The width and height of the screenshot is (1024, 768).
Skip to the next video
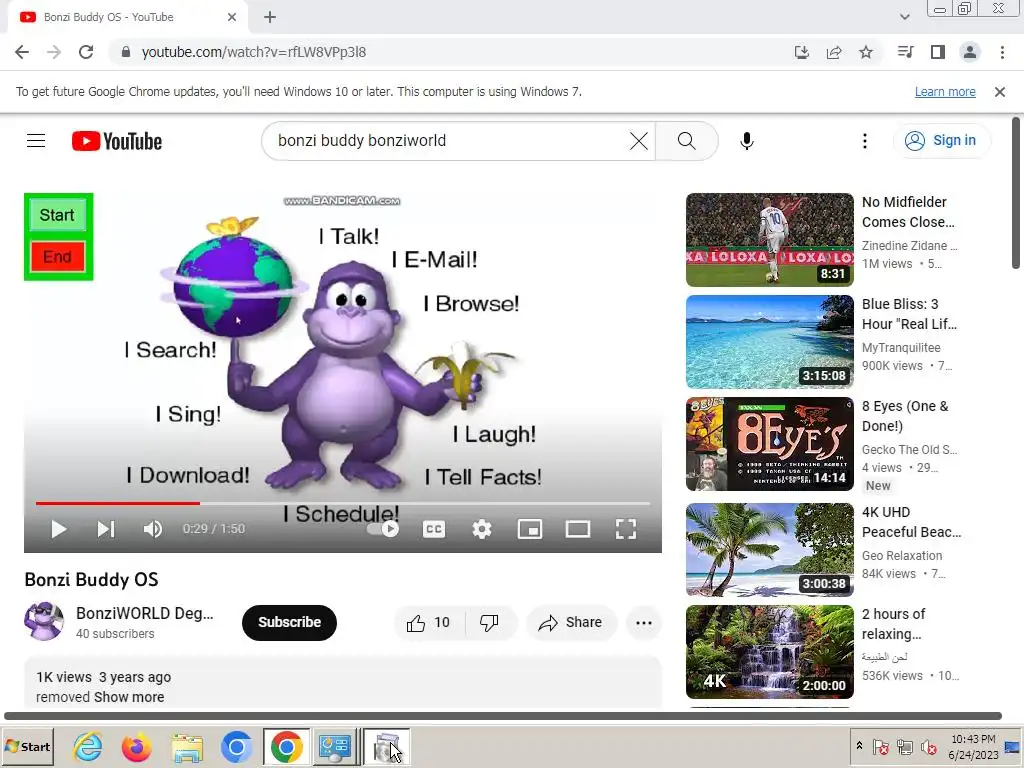click(x=106, y=529)
